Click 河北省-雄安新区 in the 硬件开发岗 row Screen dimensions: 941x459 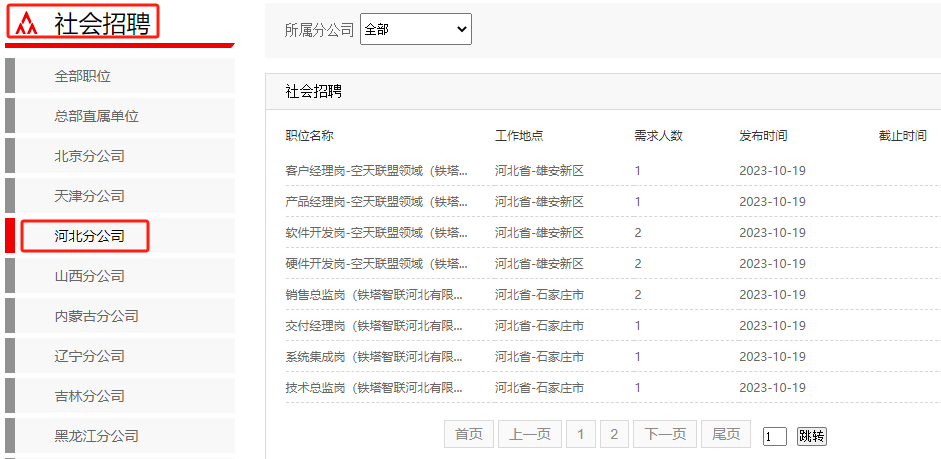coord(540,264)
